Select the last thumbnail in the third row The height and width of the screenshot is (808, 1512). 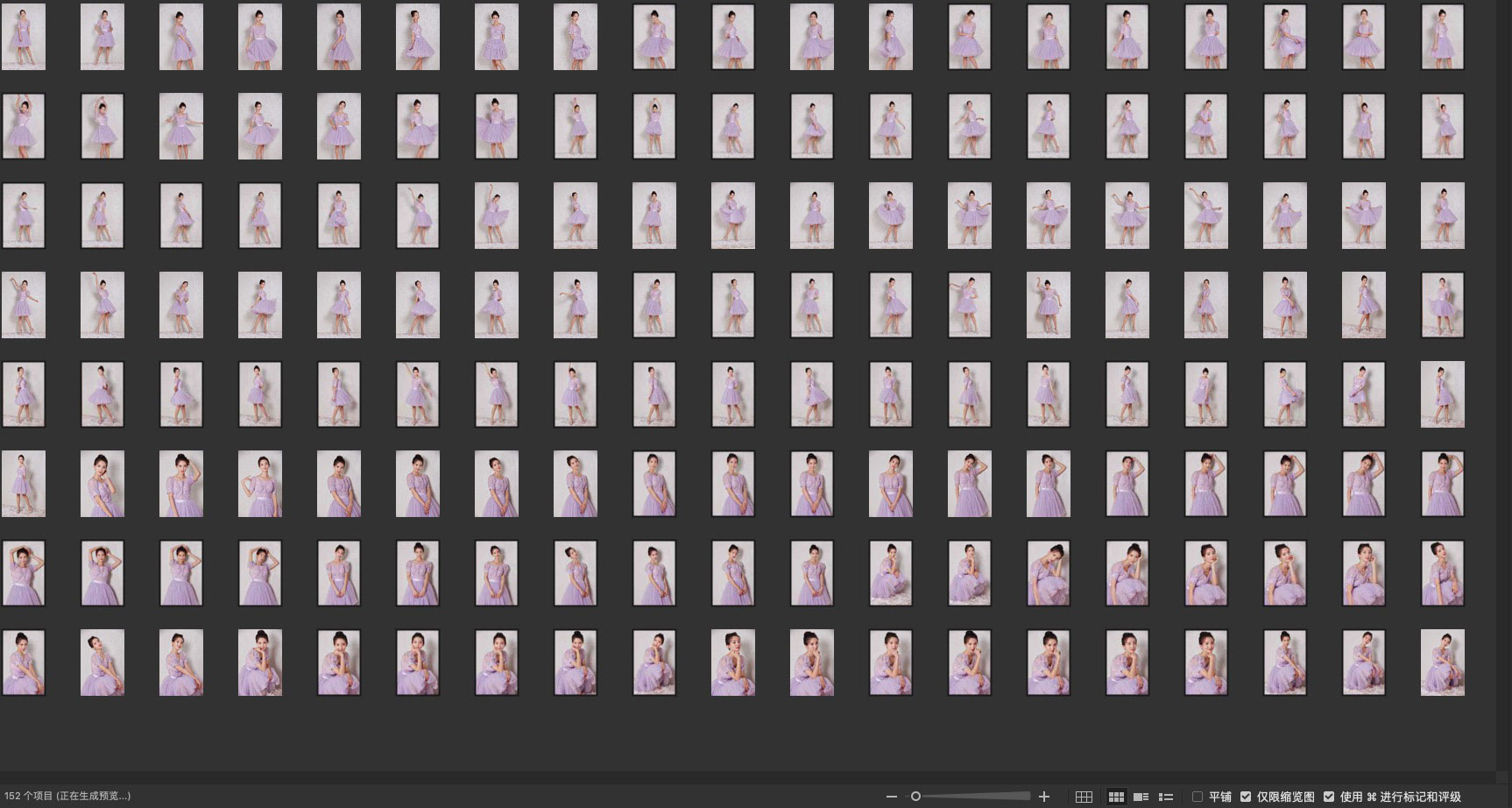[1442, 216]
